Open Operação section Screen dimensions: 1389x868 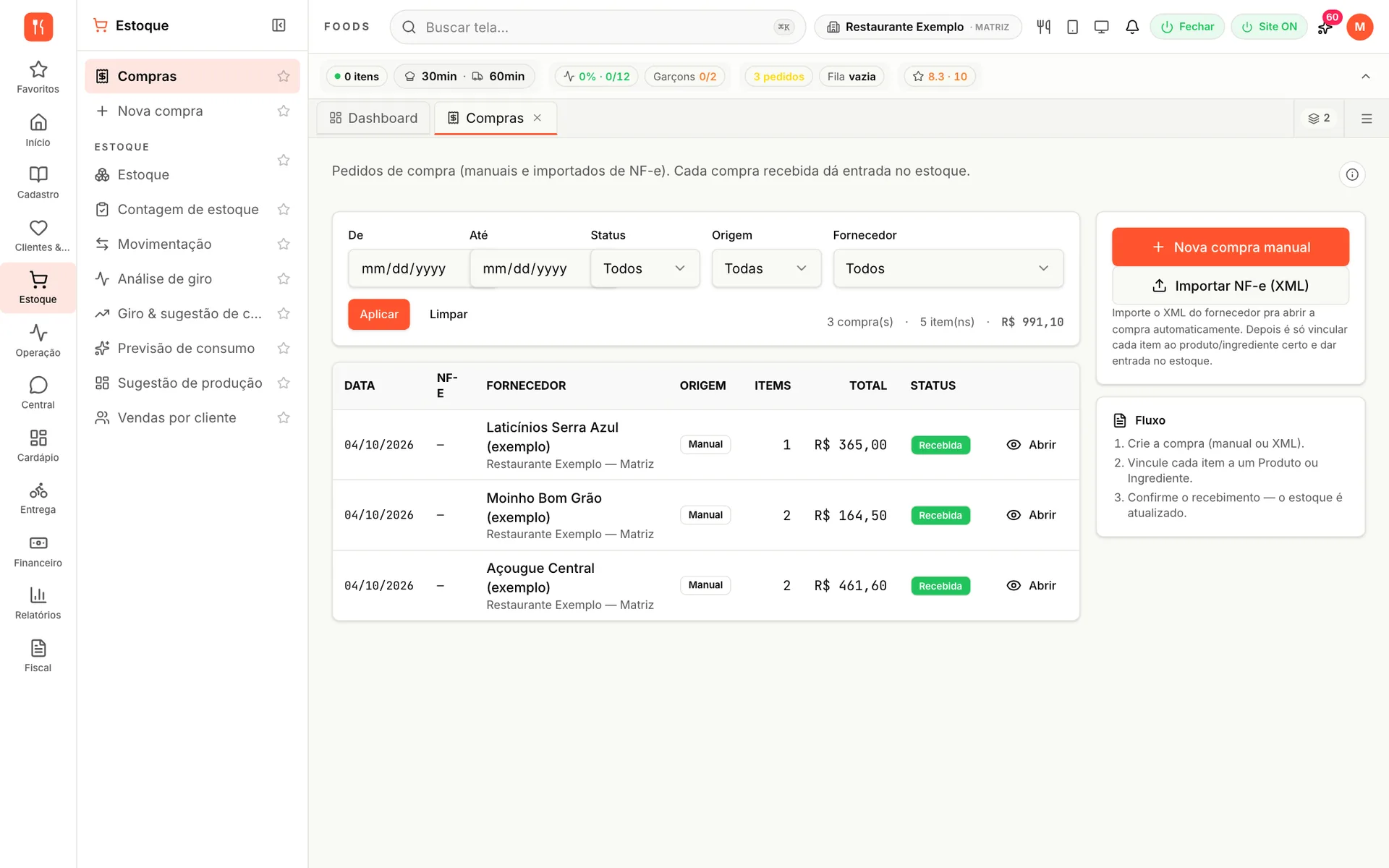38,341
